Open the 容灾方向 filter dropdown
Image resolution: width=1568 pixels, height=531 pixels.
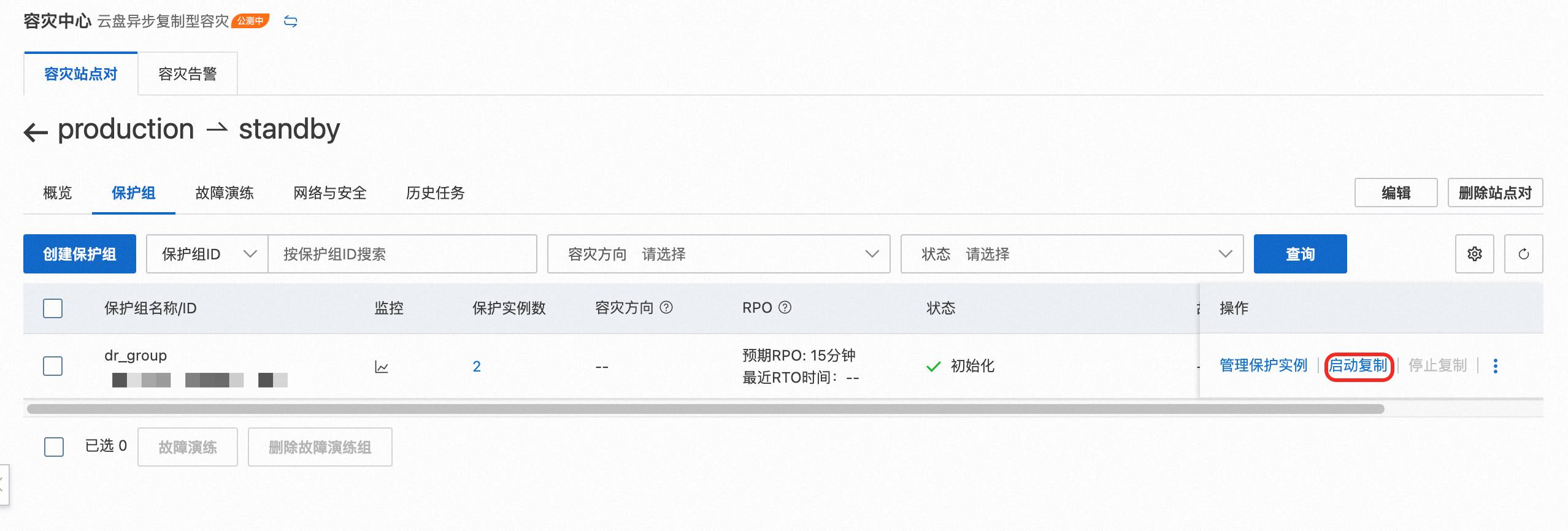click(x=718, y=254)
